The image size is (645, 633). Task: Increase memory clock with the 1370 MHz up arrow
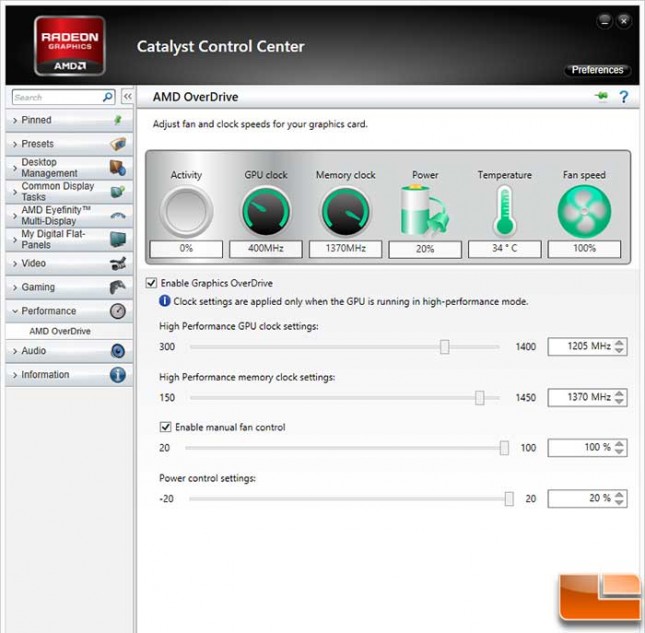(x=619, y=393)
